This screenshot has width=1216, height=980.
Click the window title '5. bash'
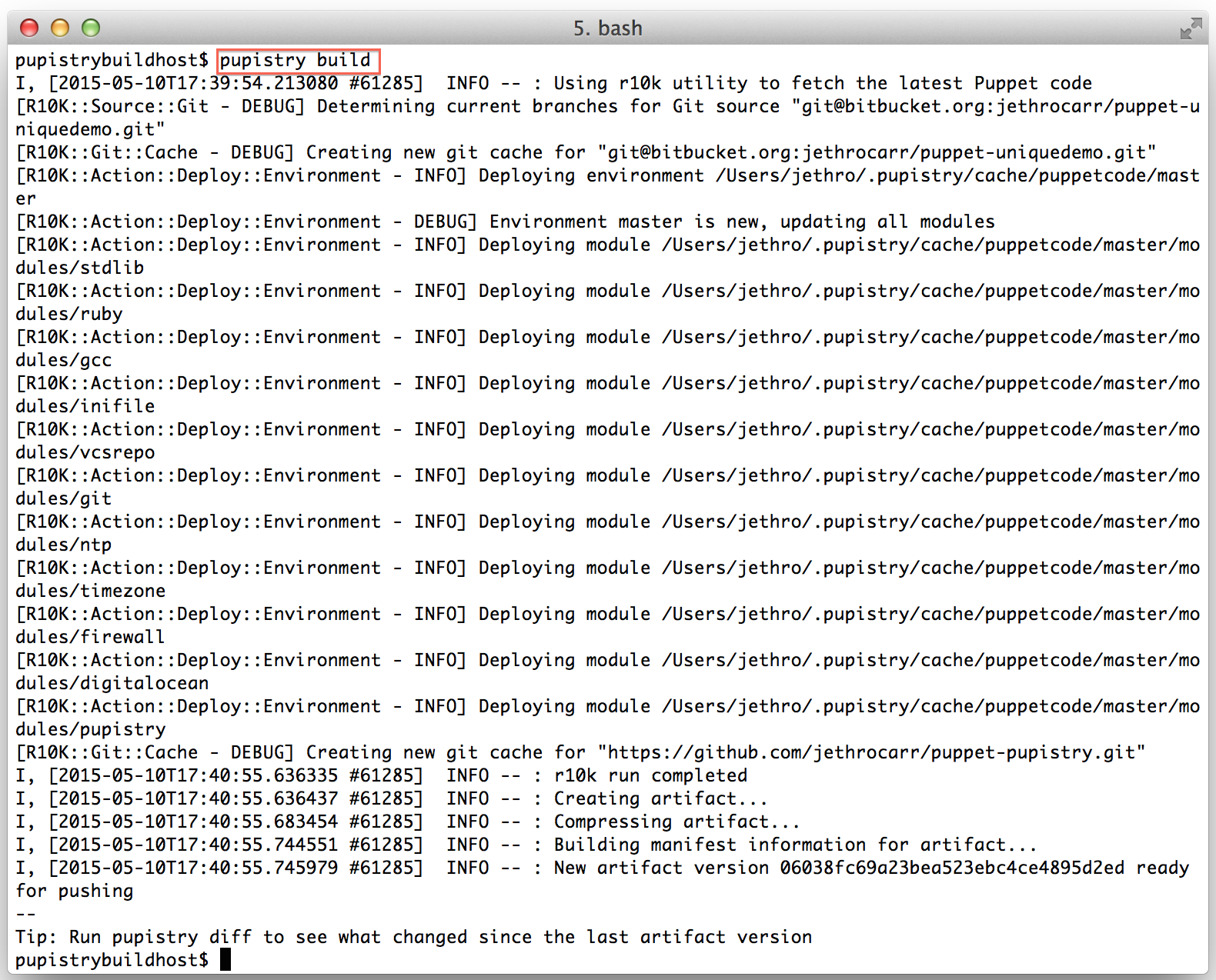click(x=607, y=28)
